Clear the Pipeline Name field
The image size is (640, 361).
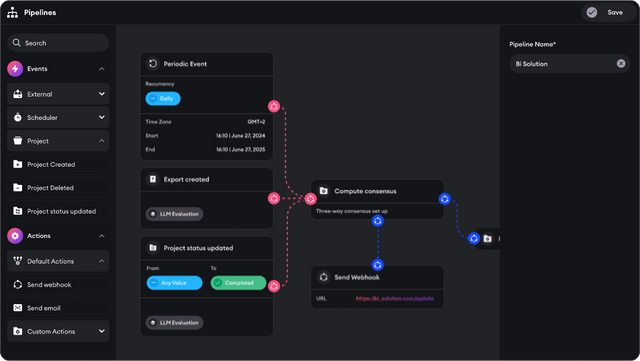click(621, 64)
